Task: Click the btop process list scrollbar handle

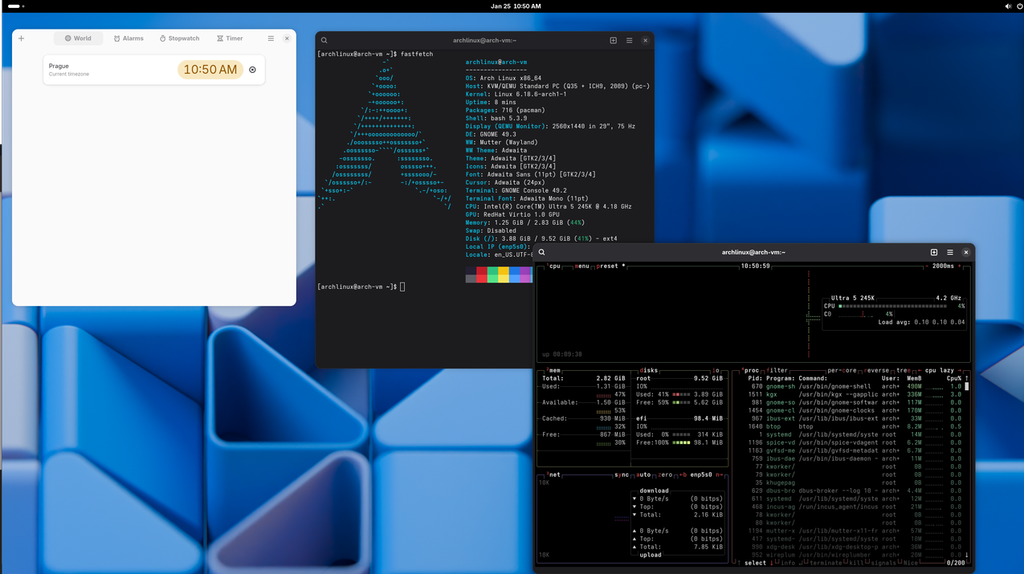Action: pyautogui.click(x=967, y=387)
